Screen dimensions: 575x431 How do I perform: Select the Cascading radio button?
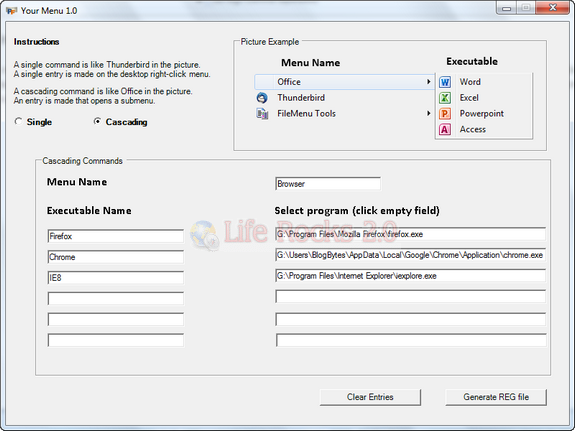coord(97,121)
